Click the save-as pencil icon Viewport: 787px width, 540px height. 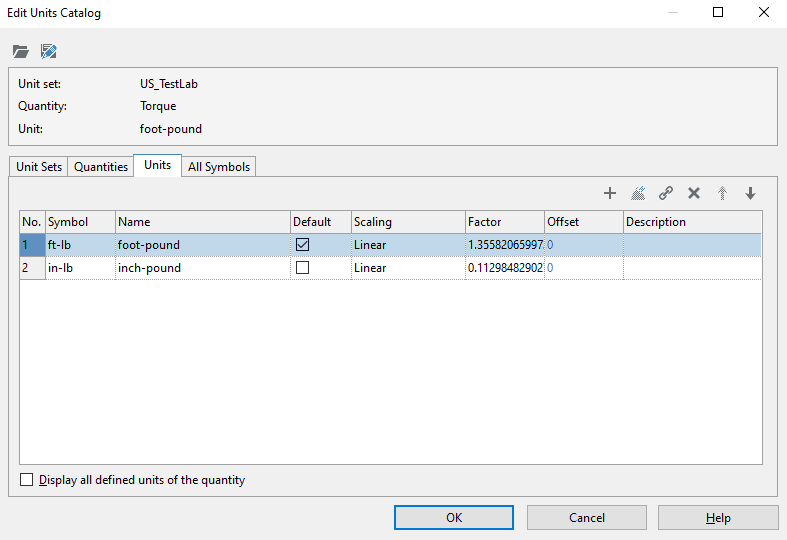point(48,51)
